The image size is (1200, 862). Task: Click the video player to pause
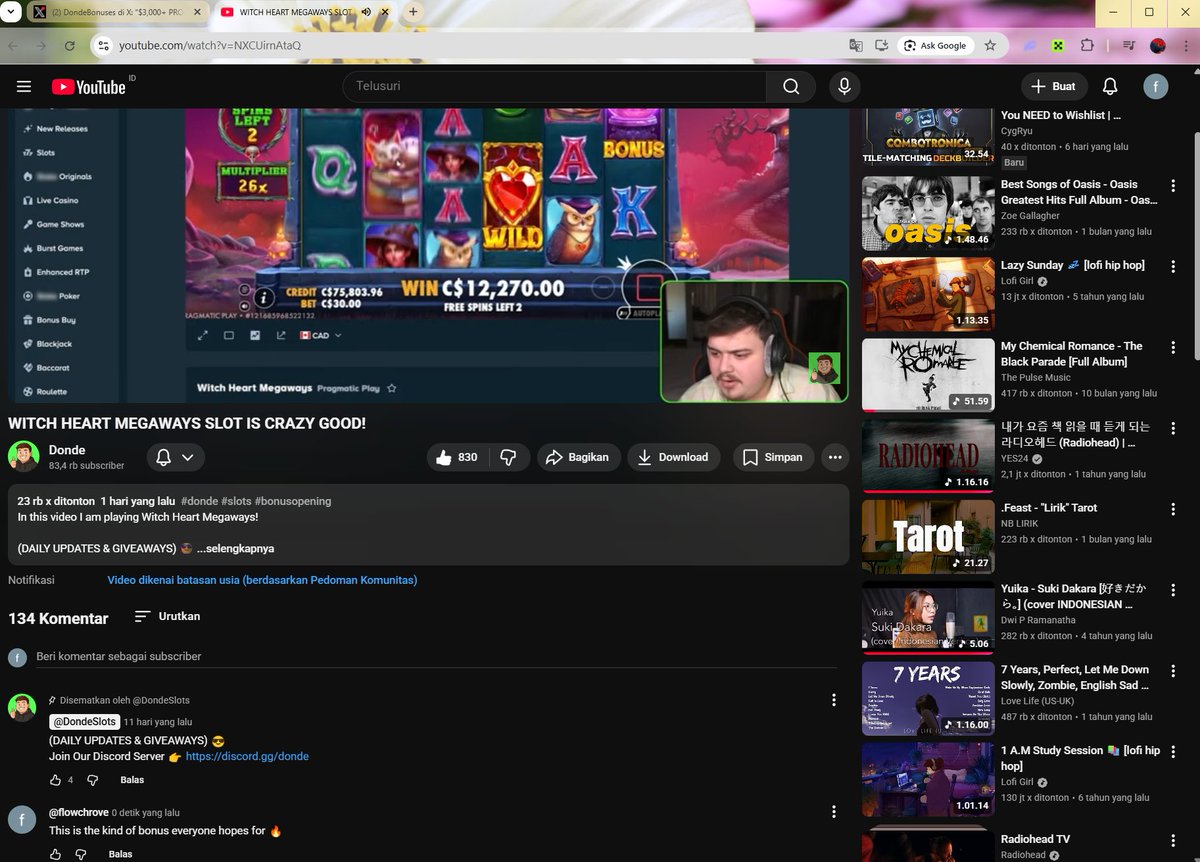[x=428, y=255]
